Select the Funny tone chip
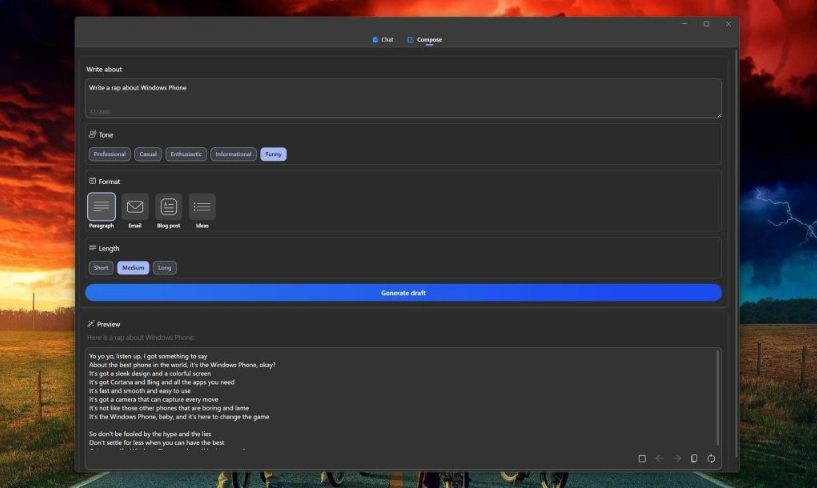This screenshot has height=488, width=817. 273,154
